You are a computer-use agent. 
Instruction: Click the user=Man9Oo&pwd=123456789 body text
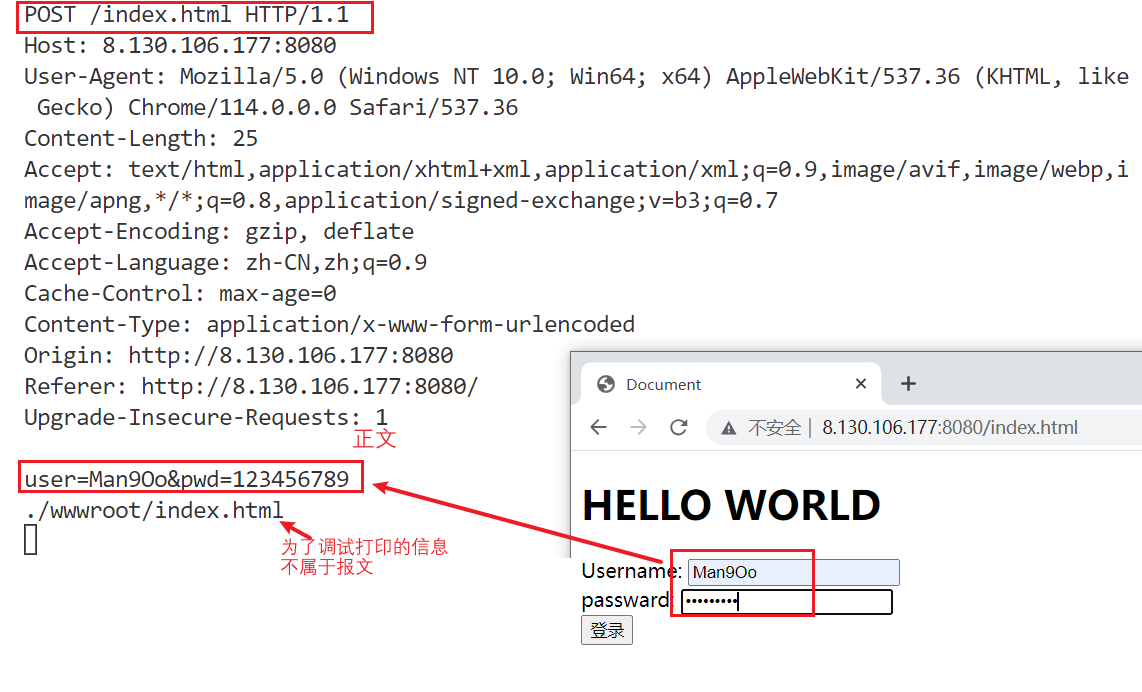187,480
